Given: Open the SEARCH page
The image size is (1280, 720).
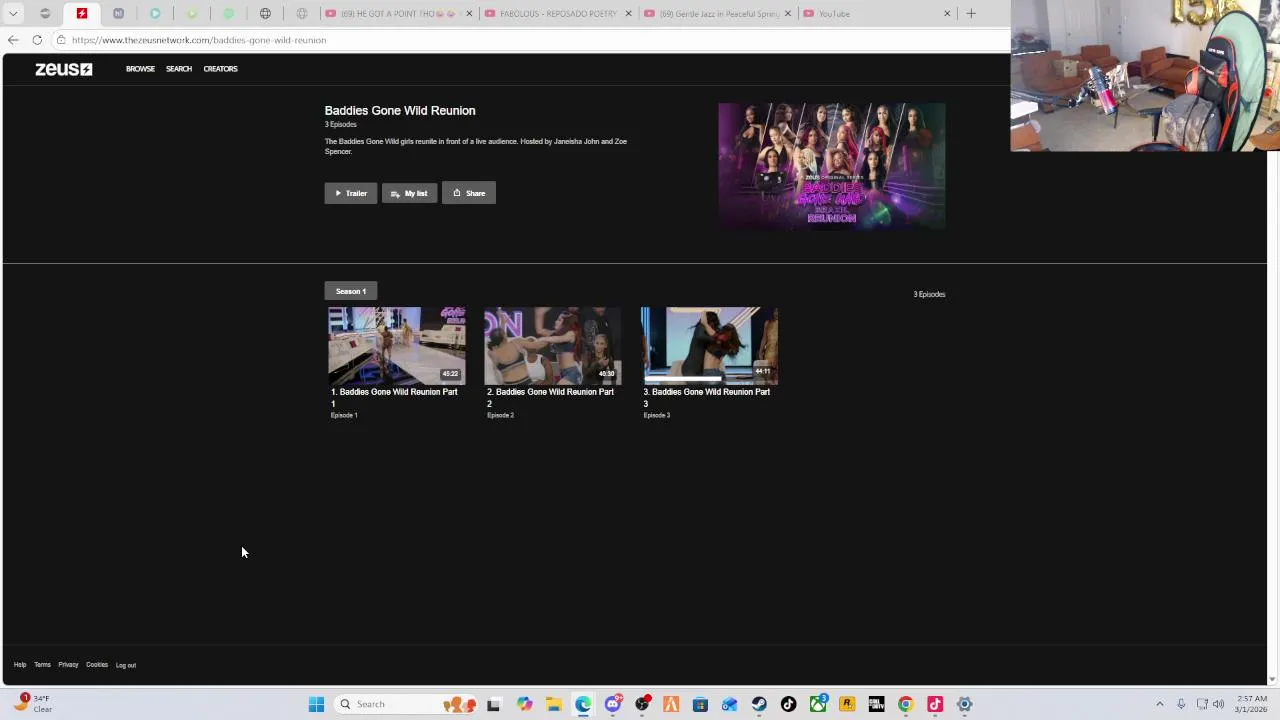Looking at the screenshot, I should [x=179, y=69].
